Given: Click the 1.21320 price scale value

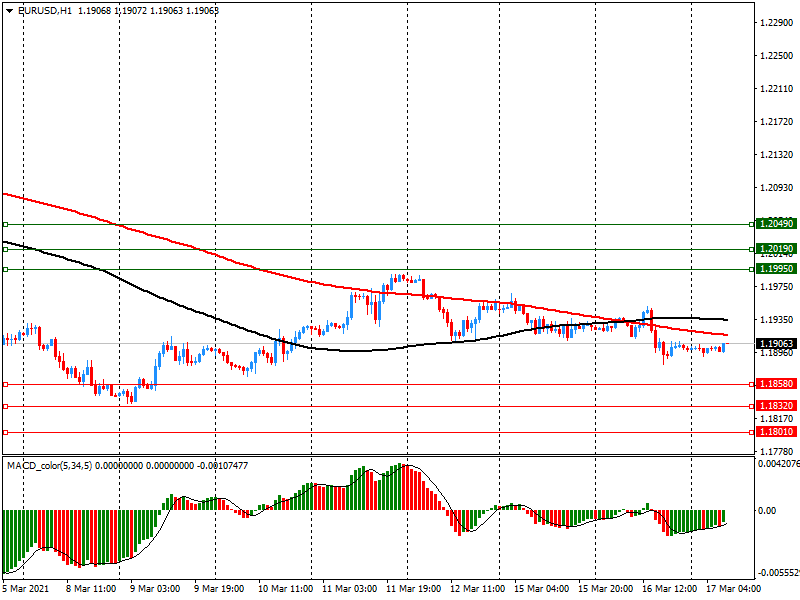Looking at the screenshot, I should (x=777, y=155).
